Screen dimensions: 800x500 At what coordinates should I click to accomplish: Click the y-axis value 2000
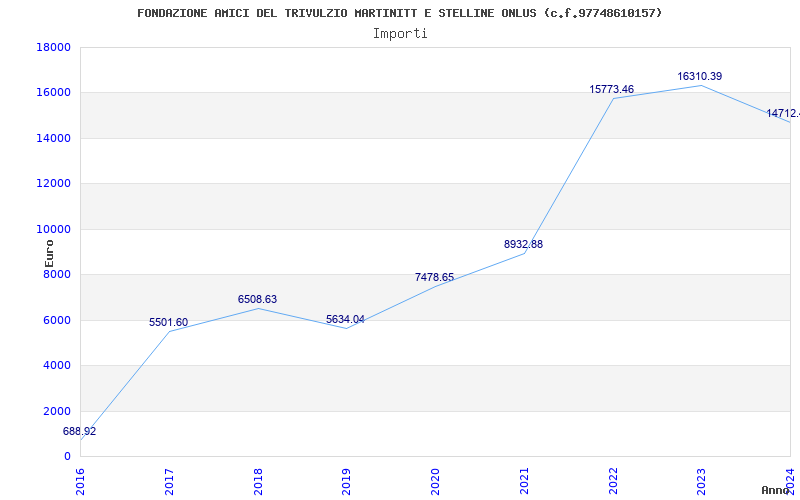click(x=57, y=411)
